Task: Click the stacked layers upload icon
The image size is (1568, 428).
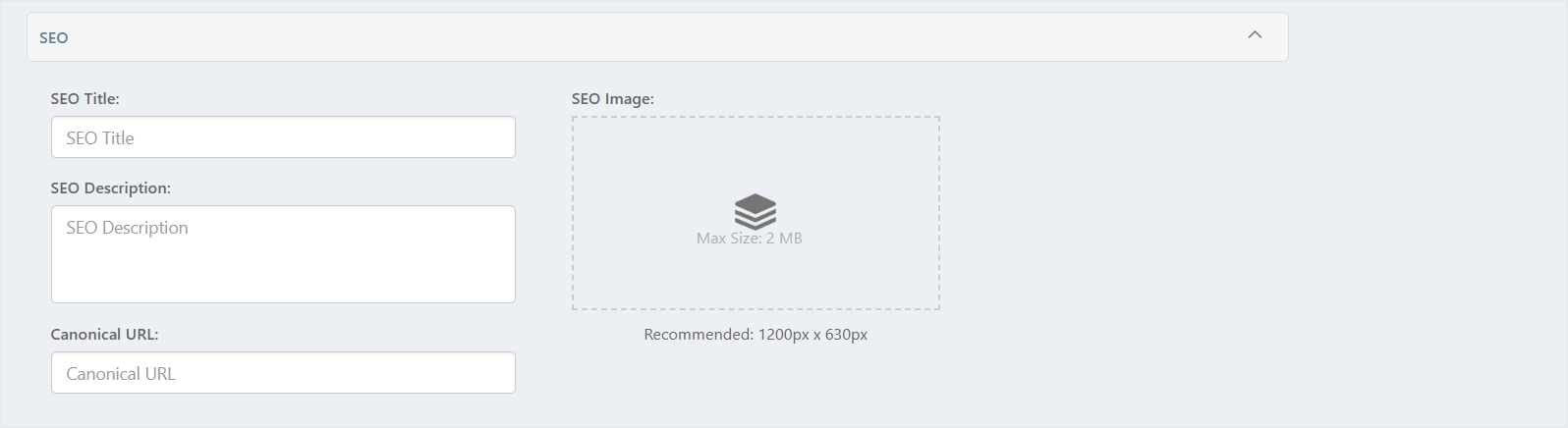Action: [756, 210]
